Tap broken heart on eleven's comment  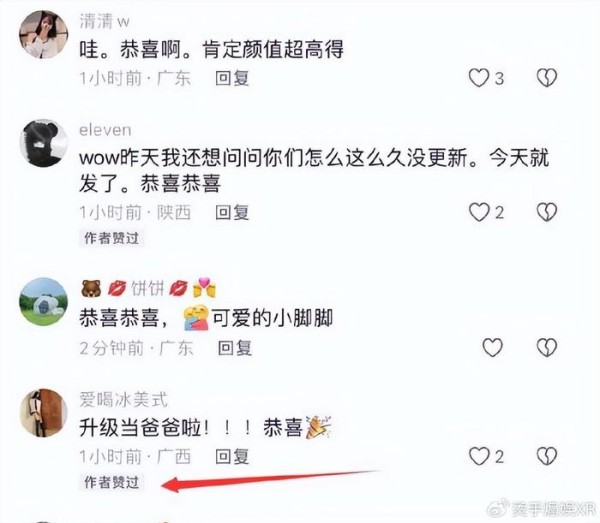click(x=546, y=212)
